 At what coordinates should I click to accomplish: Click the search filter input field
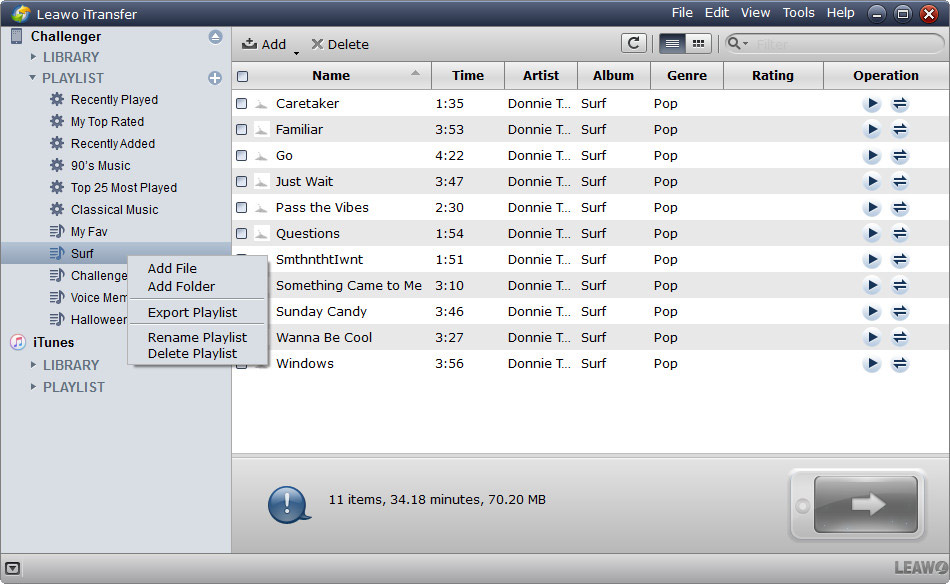[x=840, y=44]
